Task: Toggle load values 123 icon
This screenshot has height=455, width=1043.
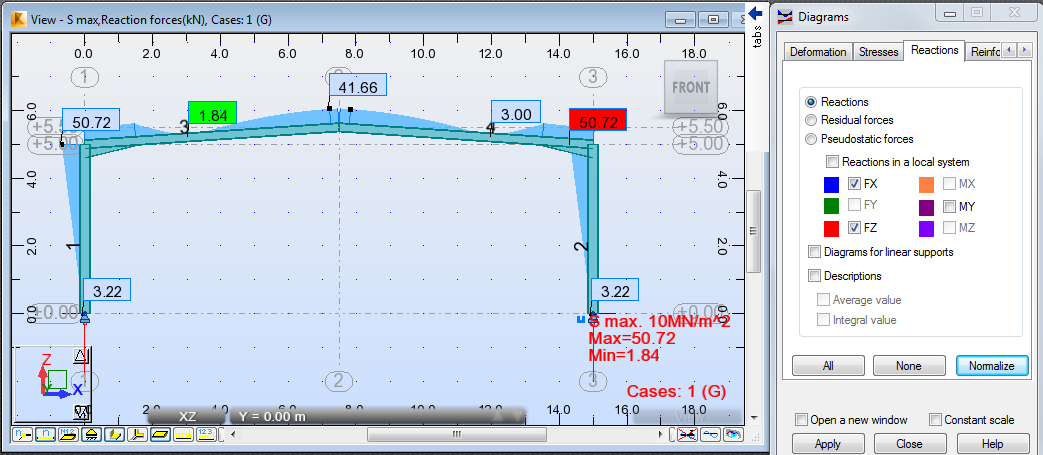Action: pyautogui.click(x=207, y=434)
